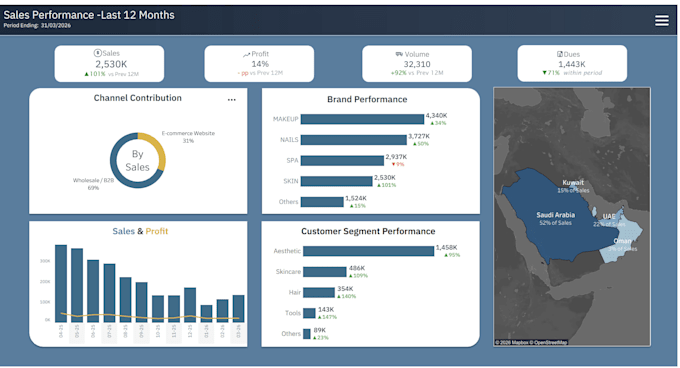Click the SKIN brand bar
The width and height of the screenshot is (680, 368).
pyautogui.click(x=337, y=181)
